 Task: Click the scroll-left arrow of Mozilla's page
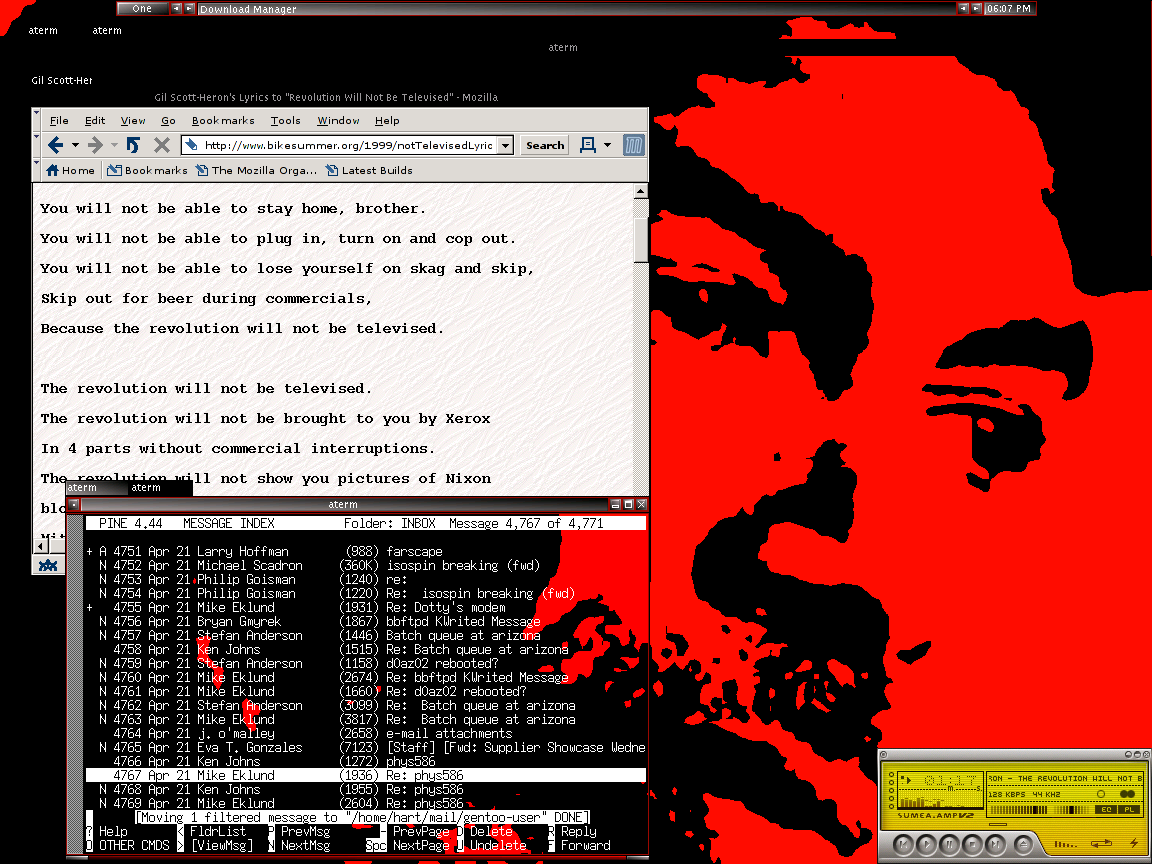pyautogui.click(x=42, y=547)
